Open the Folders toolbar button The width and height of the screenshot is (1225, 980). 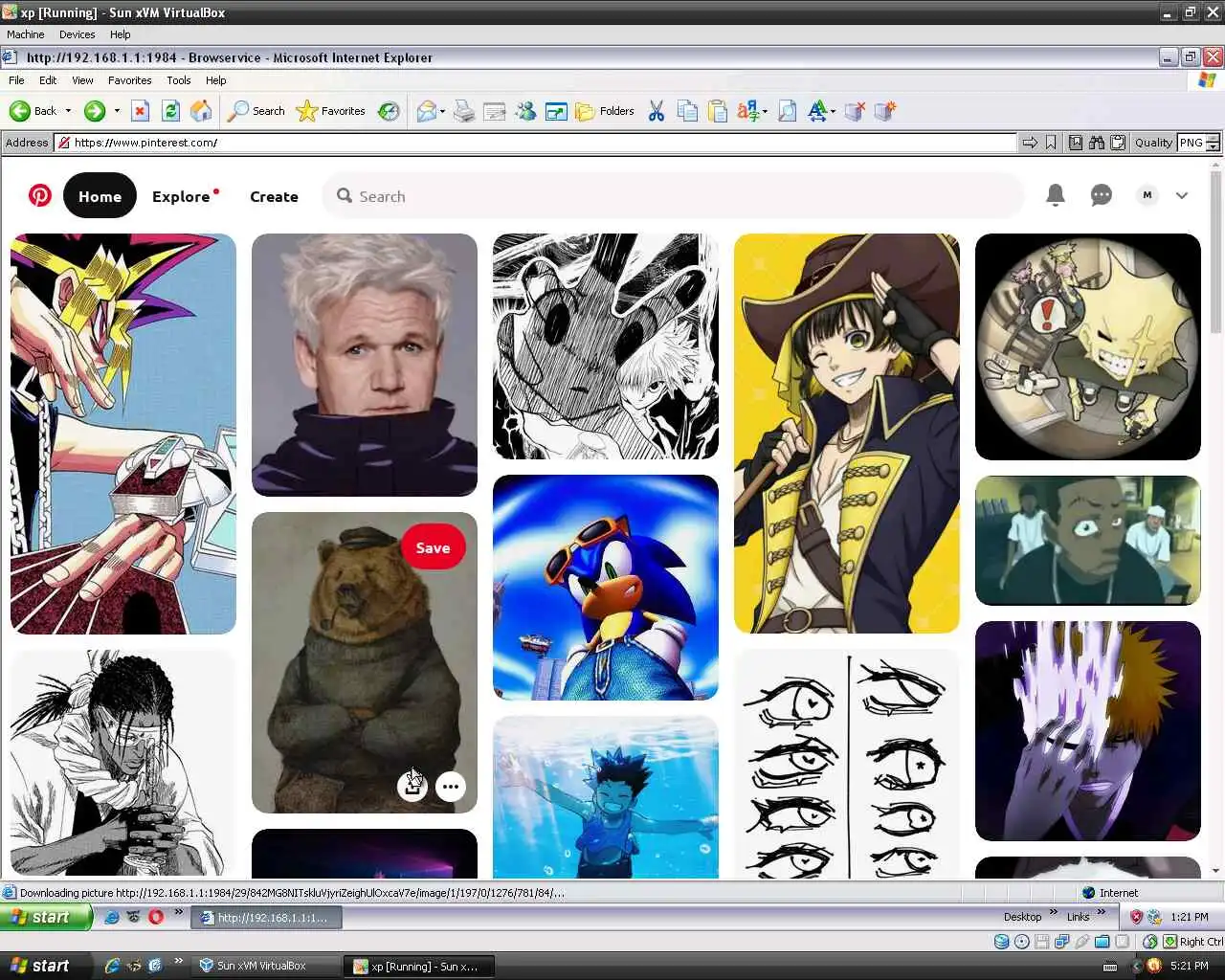pyautogui.click(x=605, y=111)
